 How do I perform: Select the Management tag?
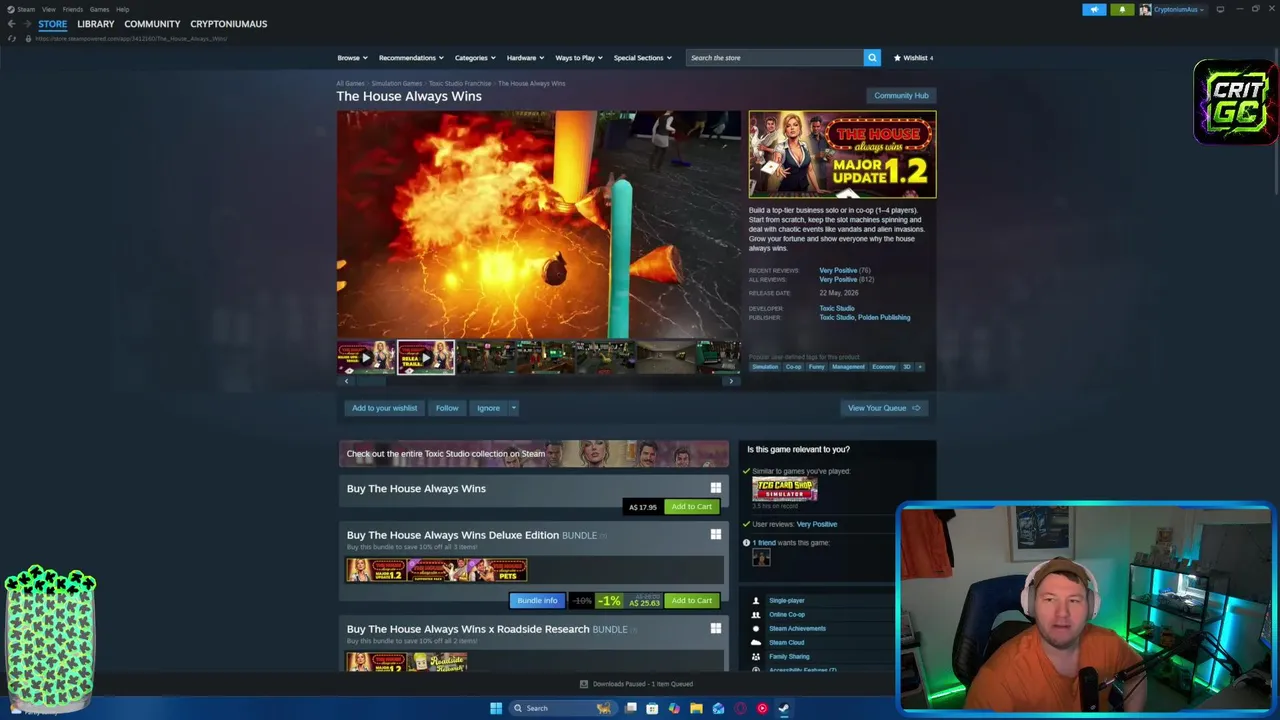coord(848,367)
